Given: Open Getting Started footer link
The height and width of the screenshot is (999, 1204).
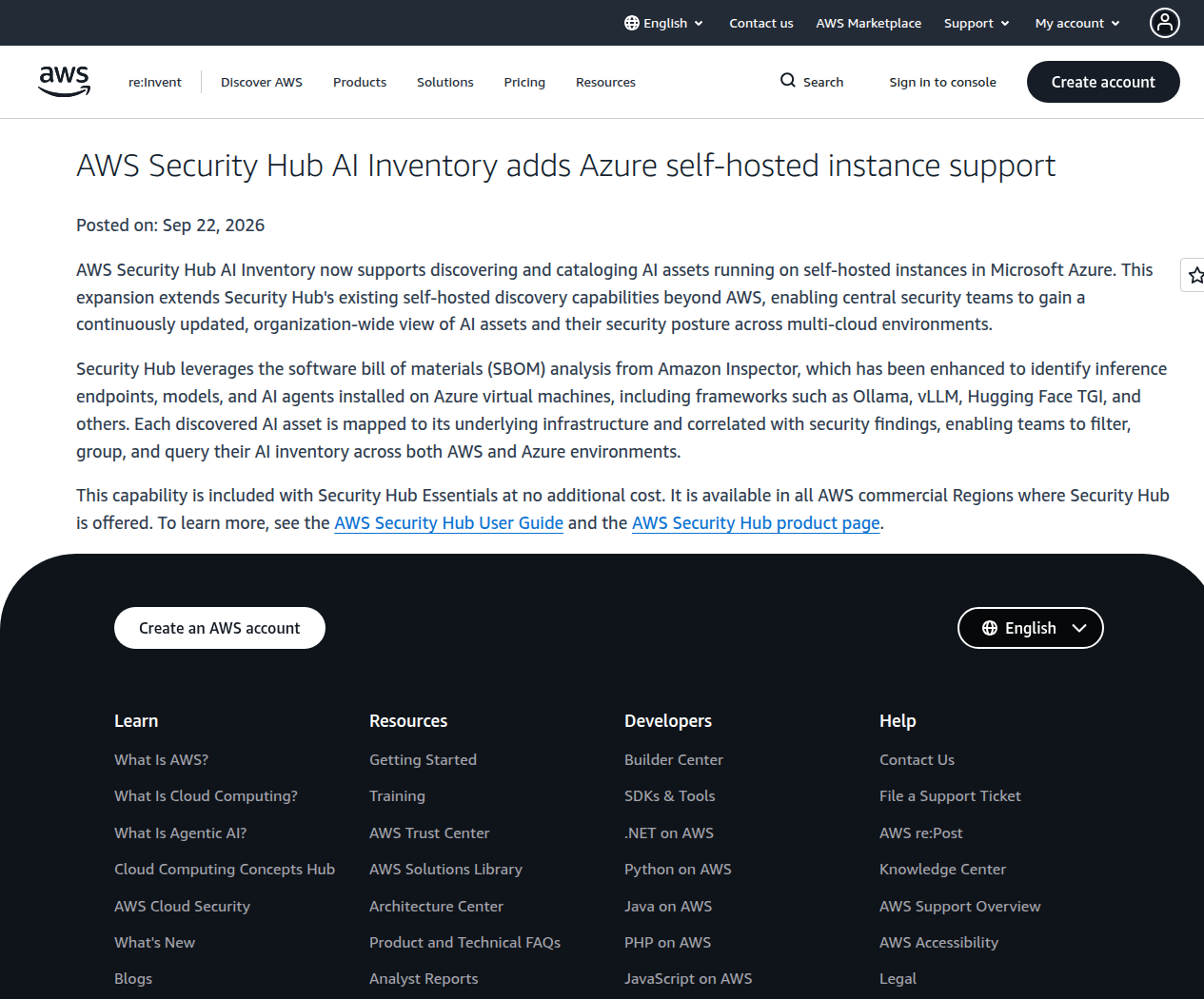Looking at the screenshot, I should [x=423, y=759].
